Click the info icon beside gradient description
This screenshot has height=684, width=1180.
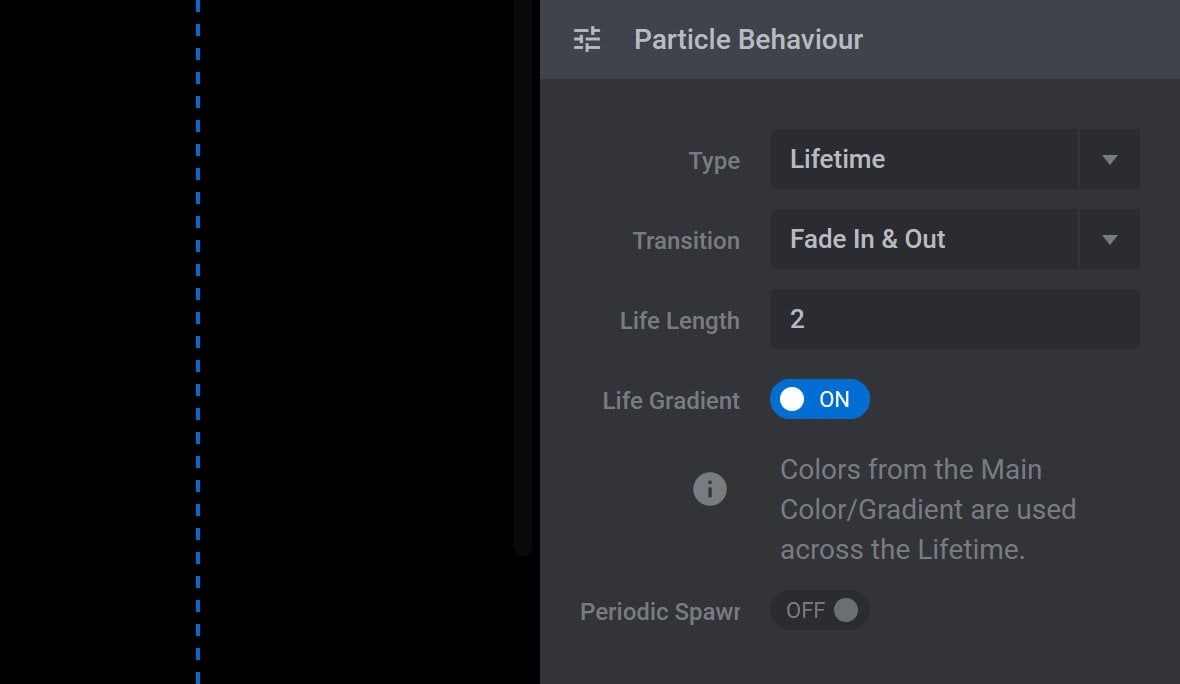710,489
